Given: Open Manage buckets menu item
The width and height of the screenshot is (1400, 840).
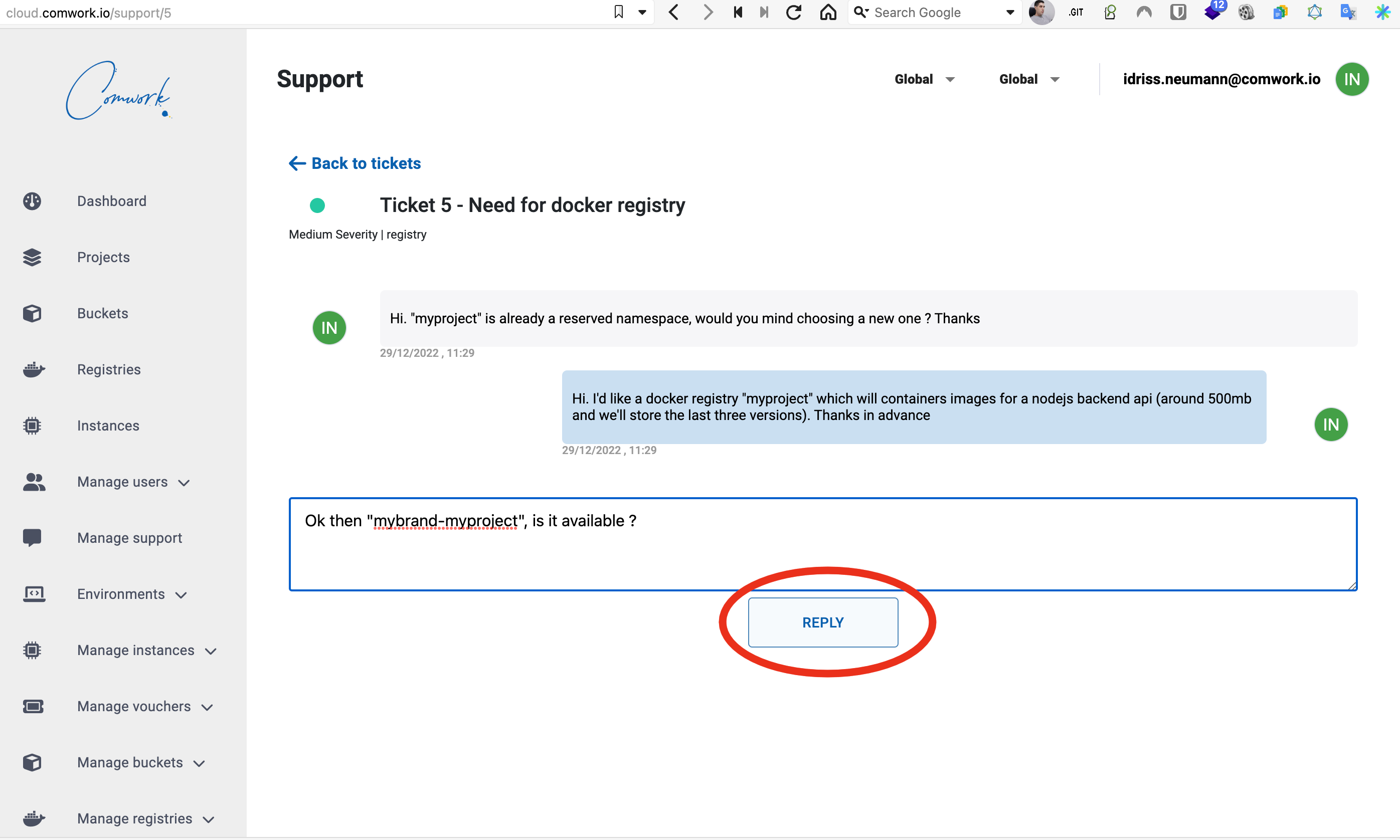Looking at the screenshot, I should pyautogui.click(x=130, y=762).
